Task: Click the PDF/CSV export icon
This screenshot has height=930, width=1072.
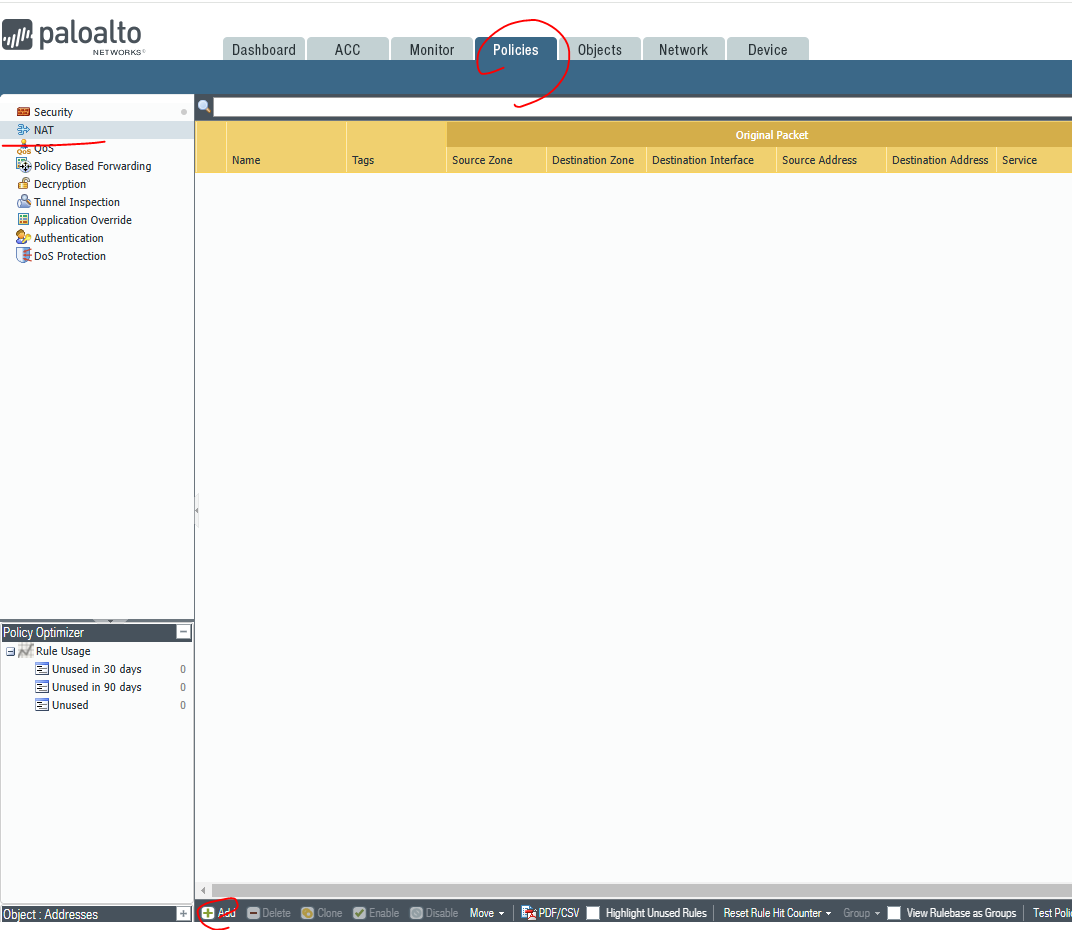Action: 528,913
